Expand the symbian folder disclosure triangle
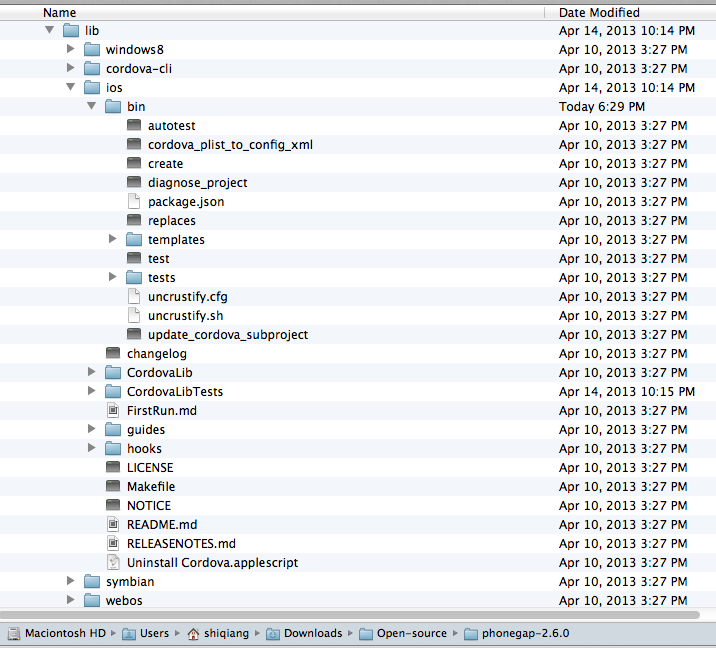 [70, 580]
